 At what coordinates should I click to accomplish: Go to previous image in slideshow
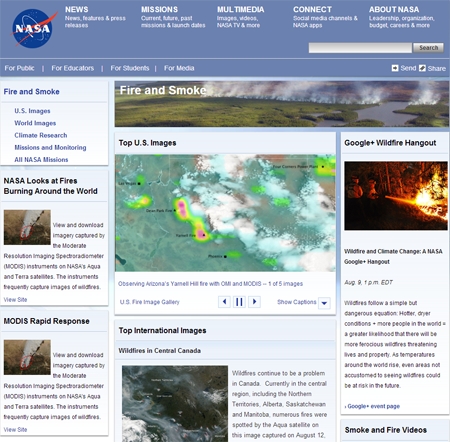224,302
